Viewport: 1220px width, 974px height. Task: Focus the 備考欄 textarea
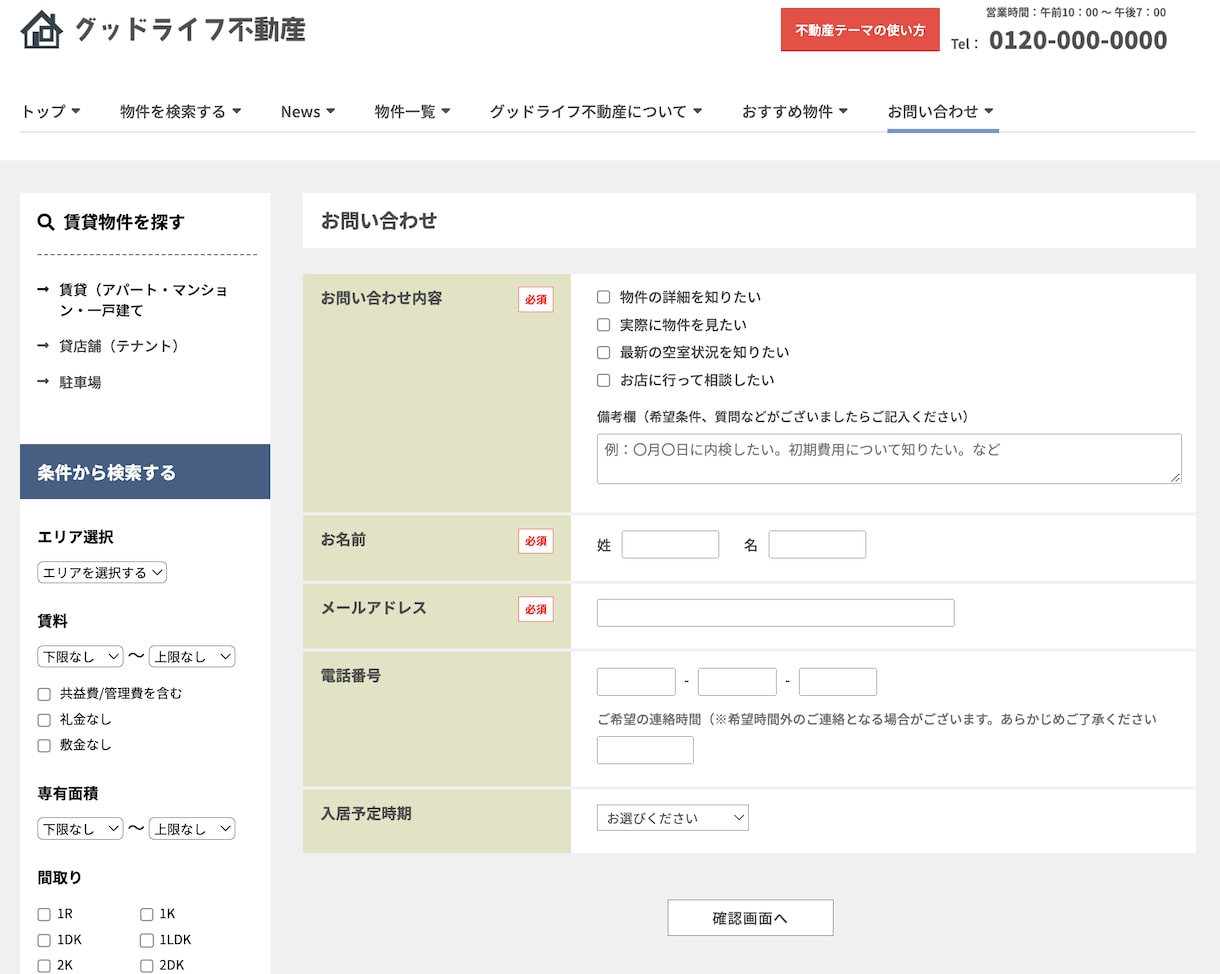click(x=889, y=459)
